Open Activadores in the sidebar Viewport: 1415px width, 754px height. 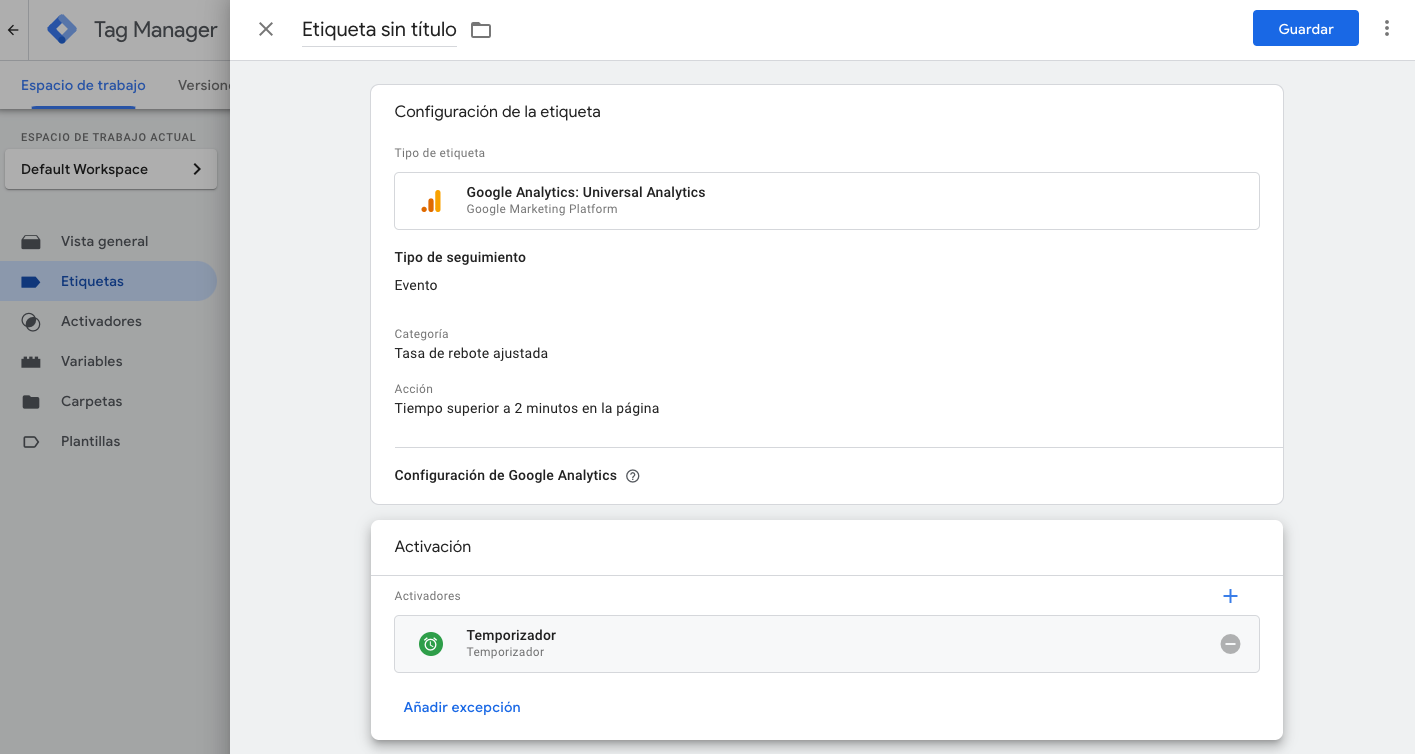click(x=108, y=321)
